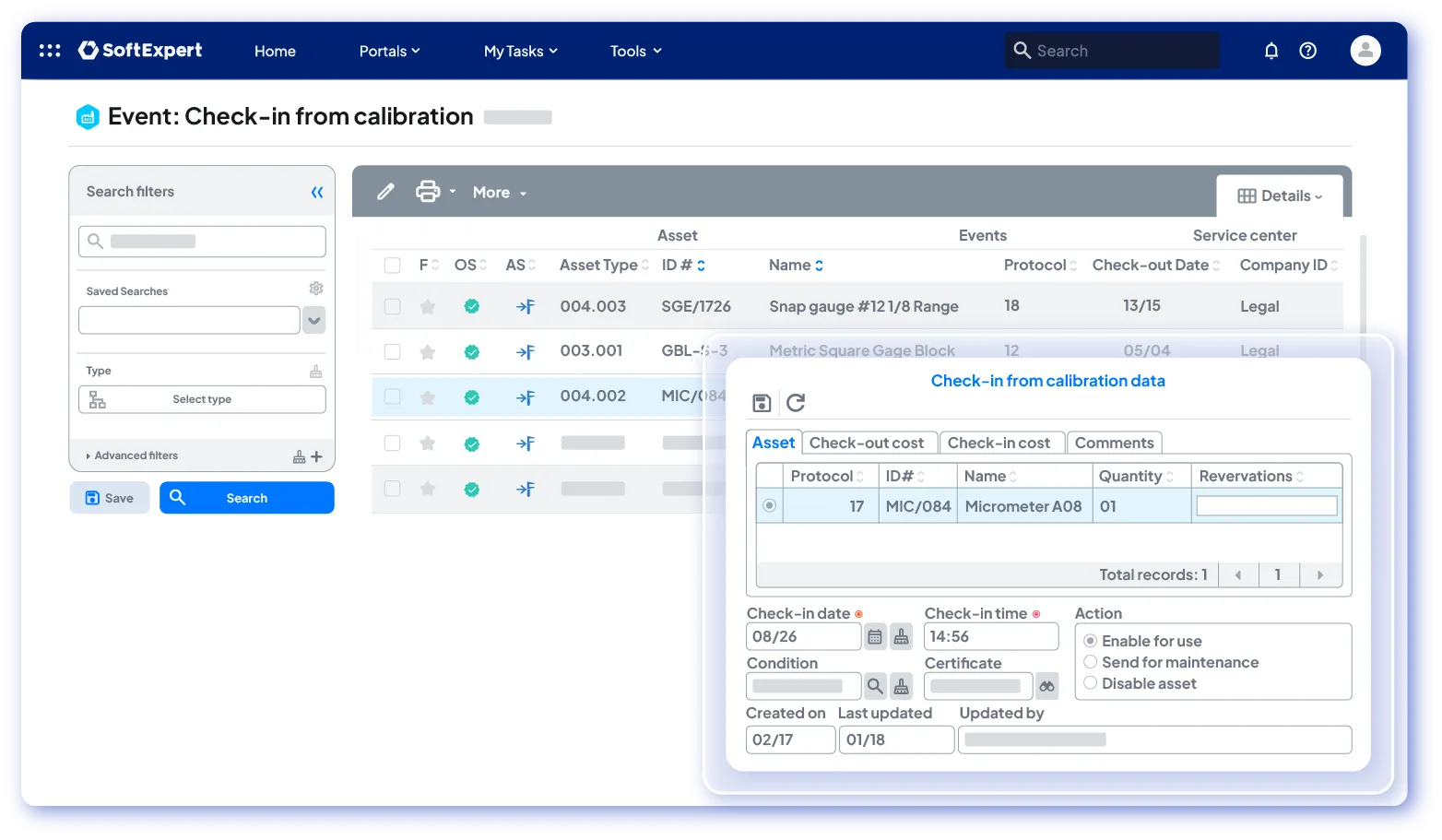This screenshot has height=840, width=1442.
Task: Open the help question mark icon
Action: point(1307,51)
